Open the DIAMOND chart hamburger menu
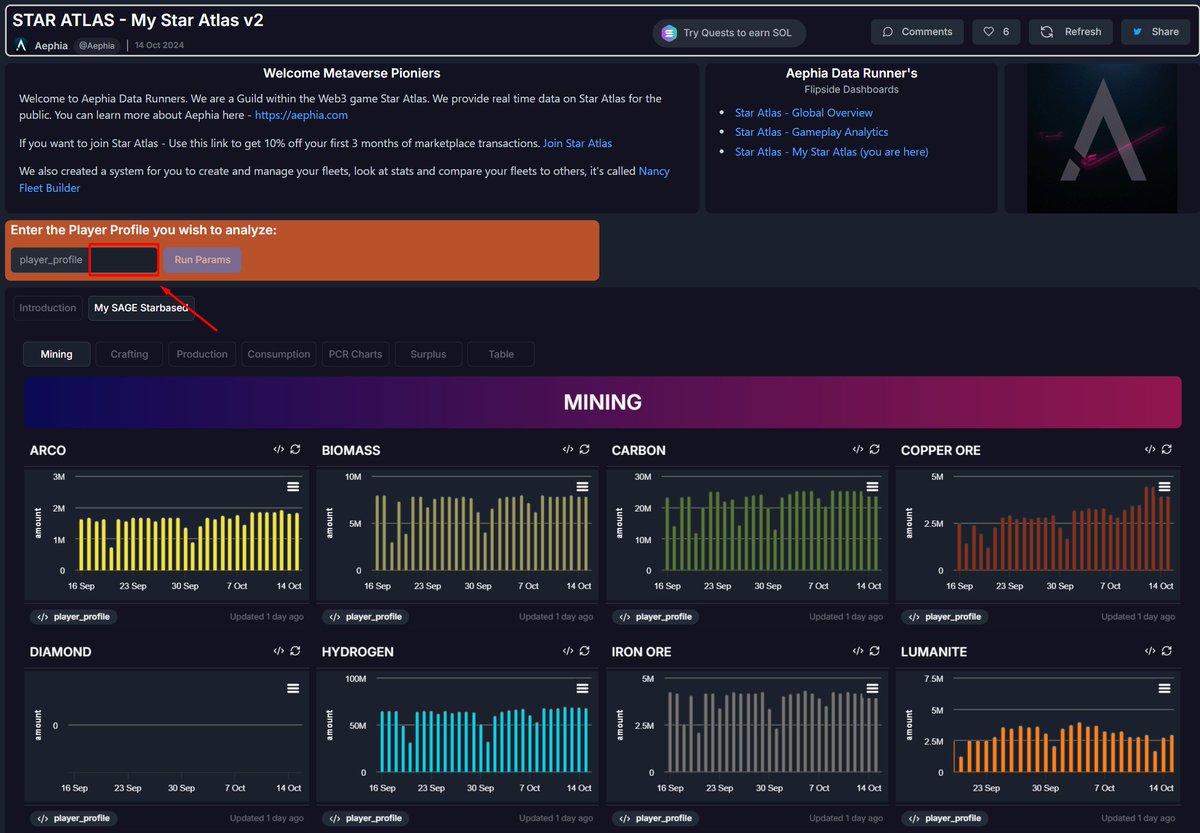 (293, 688)
